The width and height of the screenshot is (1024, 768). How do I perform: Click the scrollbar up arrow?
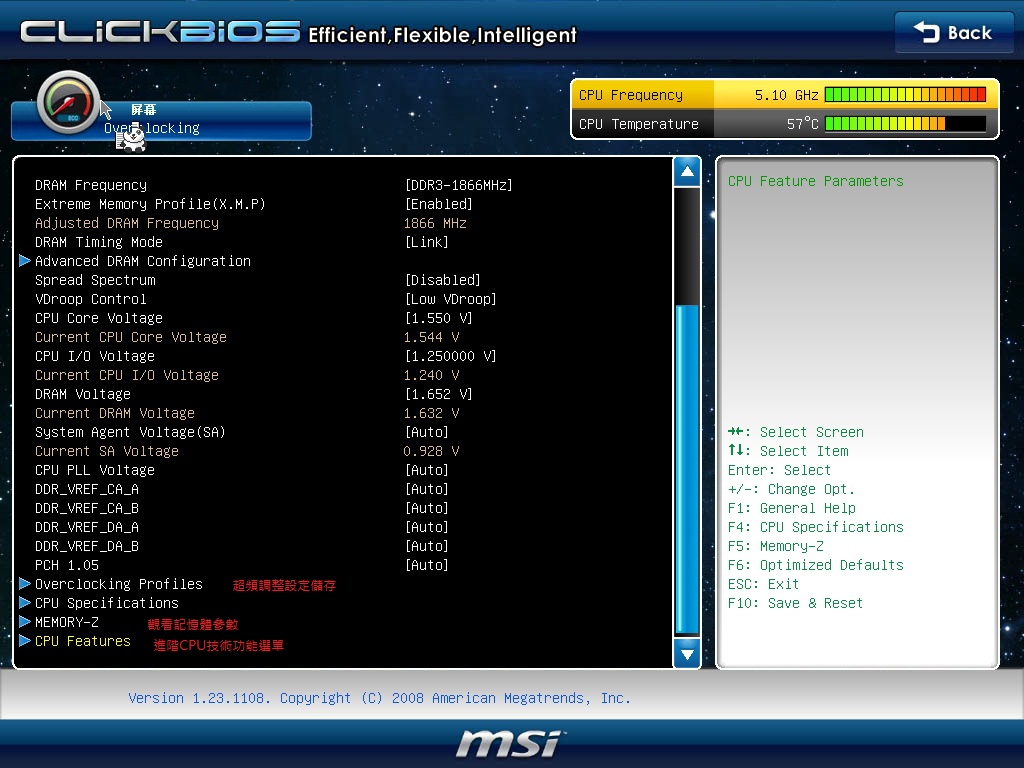pos(687,172)
